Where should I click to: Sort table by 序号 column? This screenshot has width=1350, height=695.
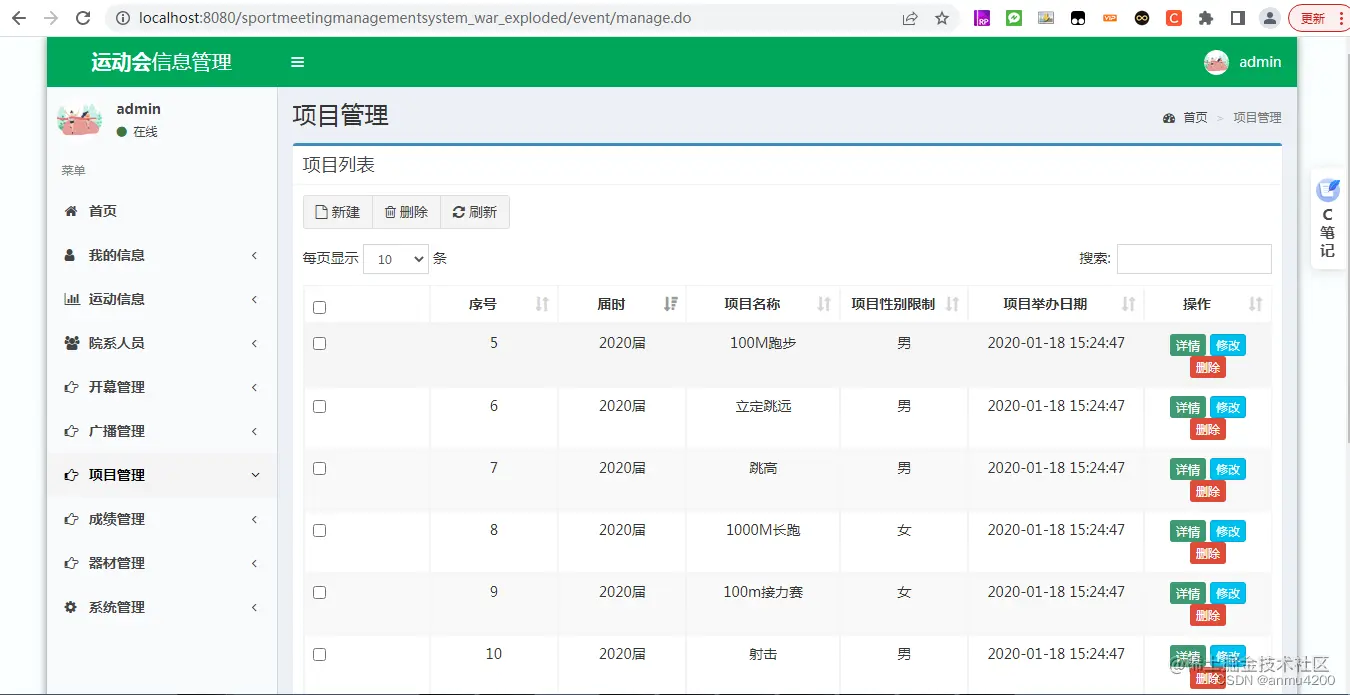click(x=494, y=304)
